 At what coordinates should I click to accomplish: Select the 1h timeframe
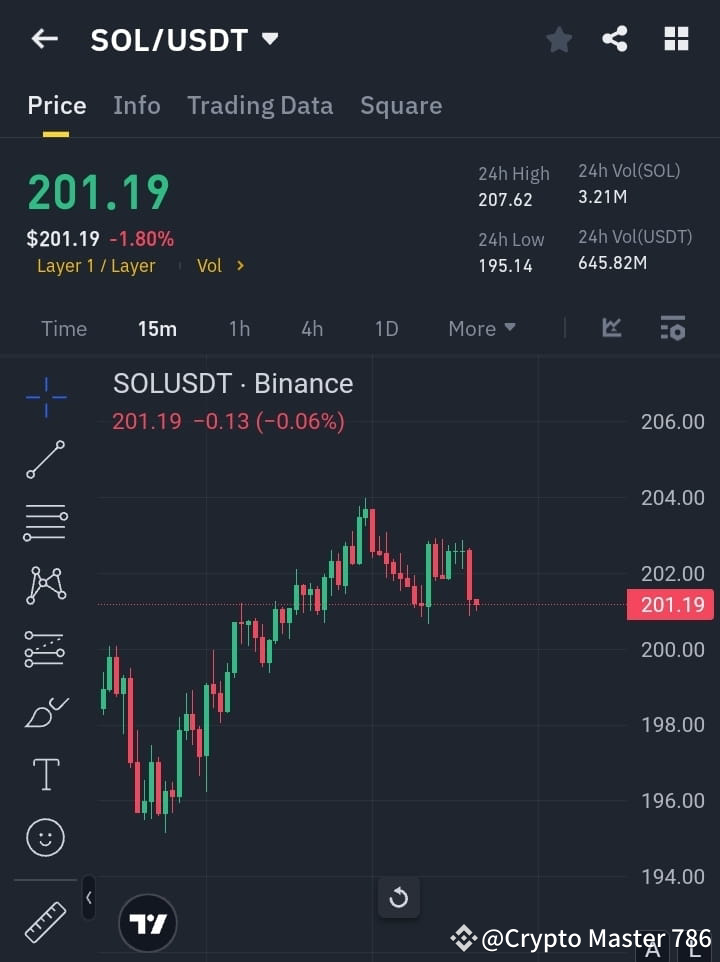click(239, 328)
